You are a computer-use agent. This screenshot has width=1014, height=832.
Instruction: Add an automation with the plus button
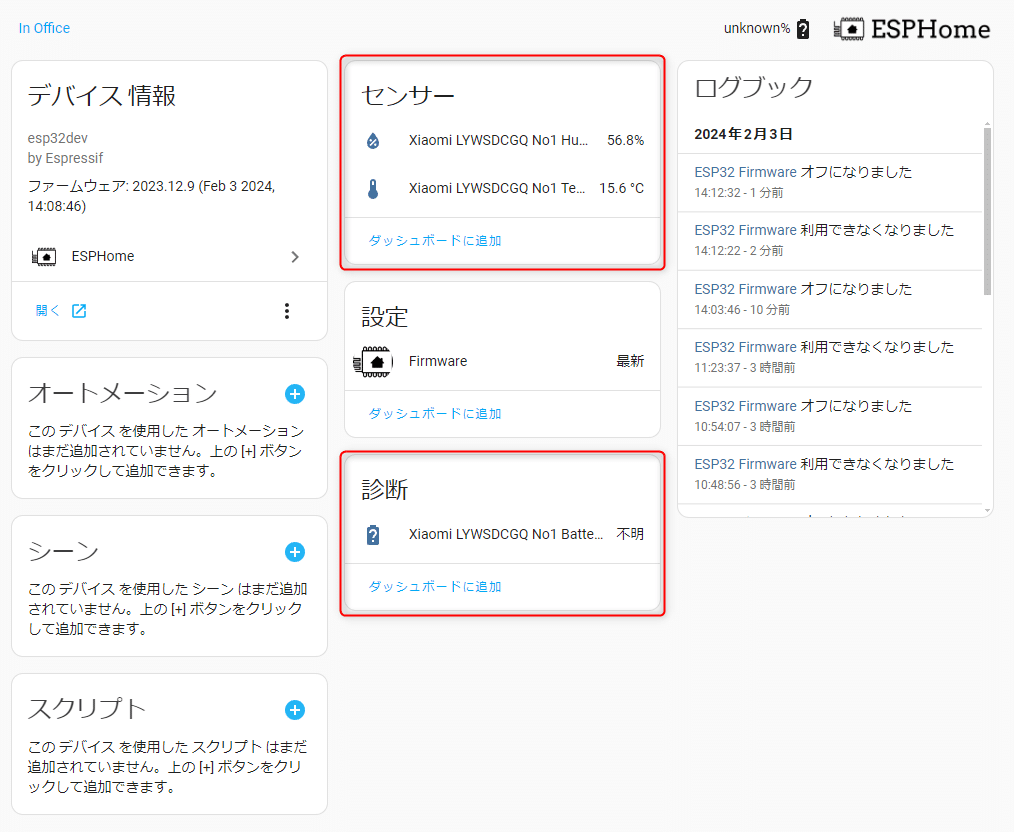[x=295, y=394]
